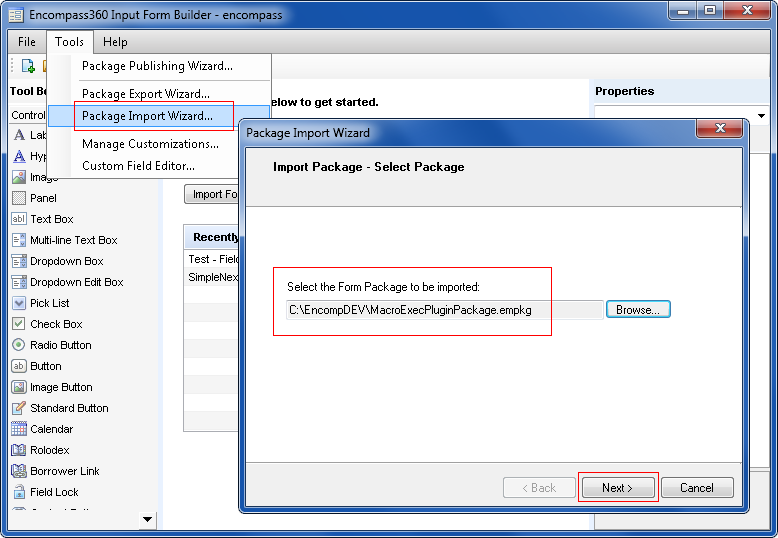Select the Rolodex control

coord(49,450)
